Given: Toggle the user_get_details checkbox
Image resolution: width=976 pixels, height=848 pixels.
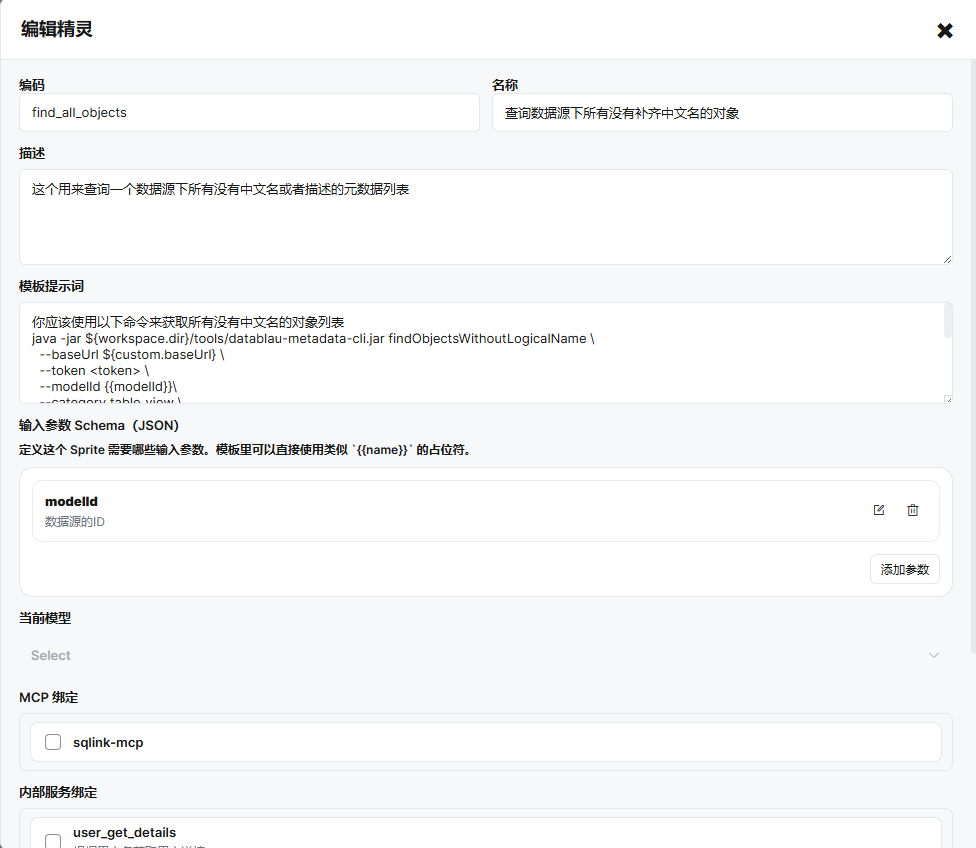Looking at the screenshot, I should 53,842.
